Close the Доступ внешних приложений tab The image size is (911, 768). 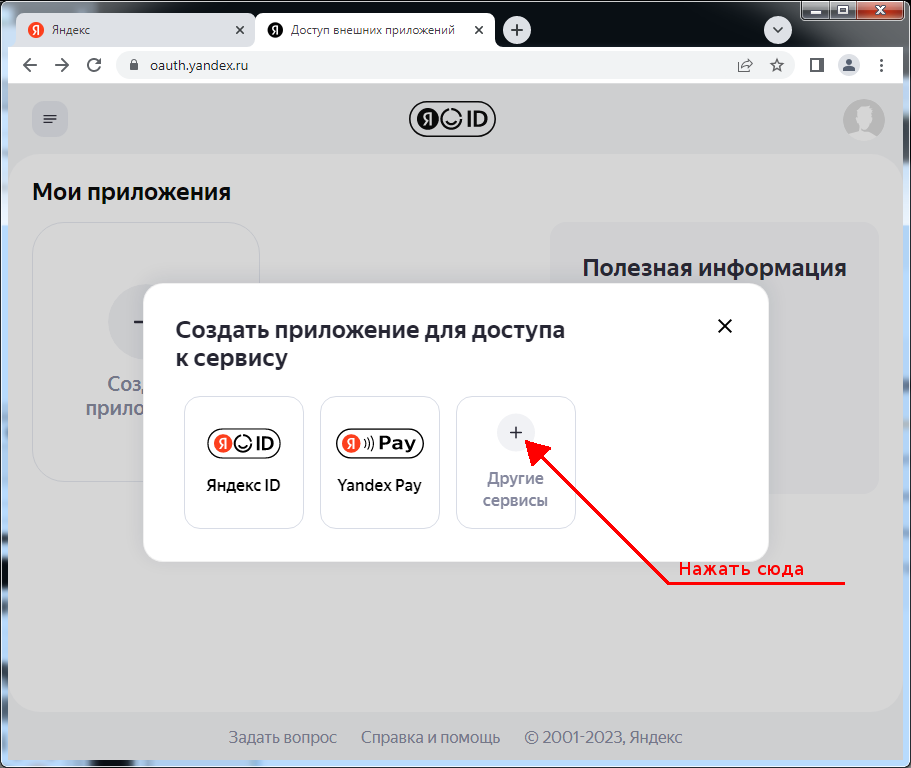point(479,30)
